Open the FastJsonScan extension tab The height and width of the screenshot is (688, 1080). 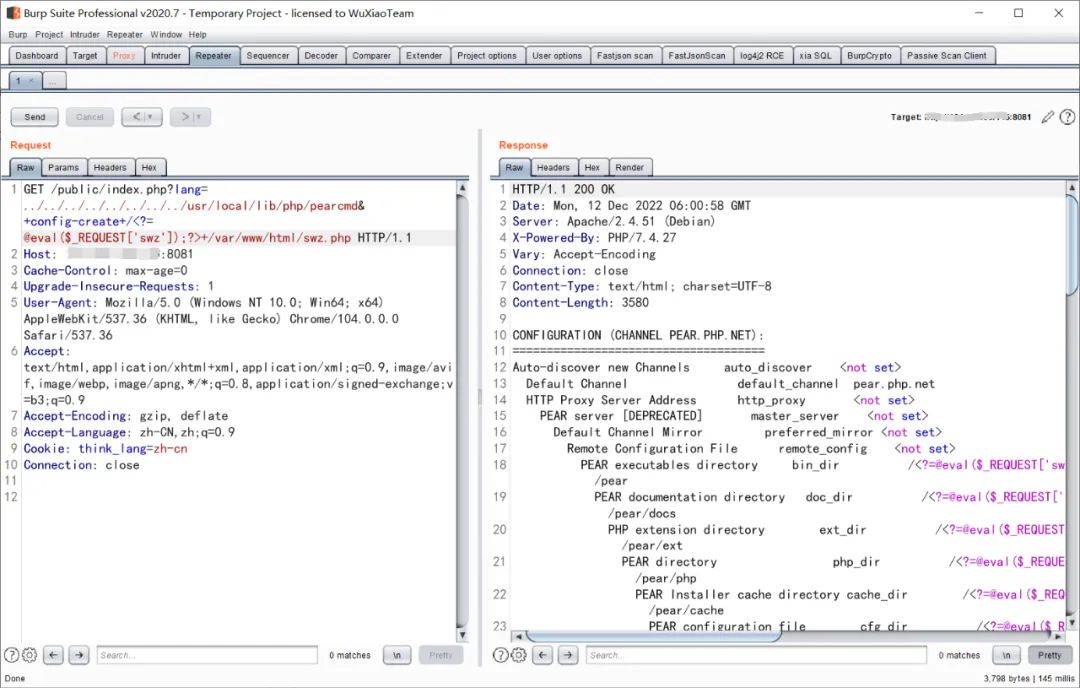697,56
